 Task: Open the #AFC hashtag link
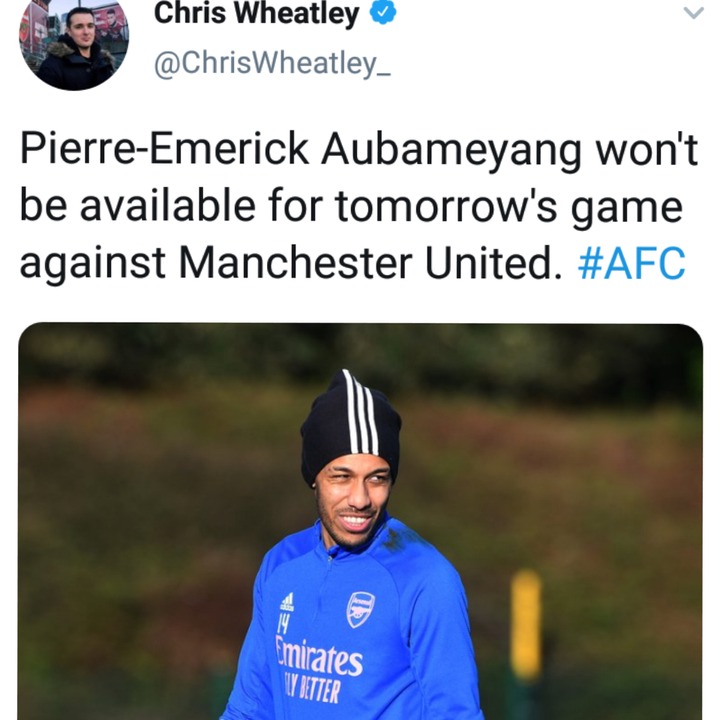coord(632,263)
